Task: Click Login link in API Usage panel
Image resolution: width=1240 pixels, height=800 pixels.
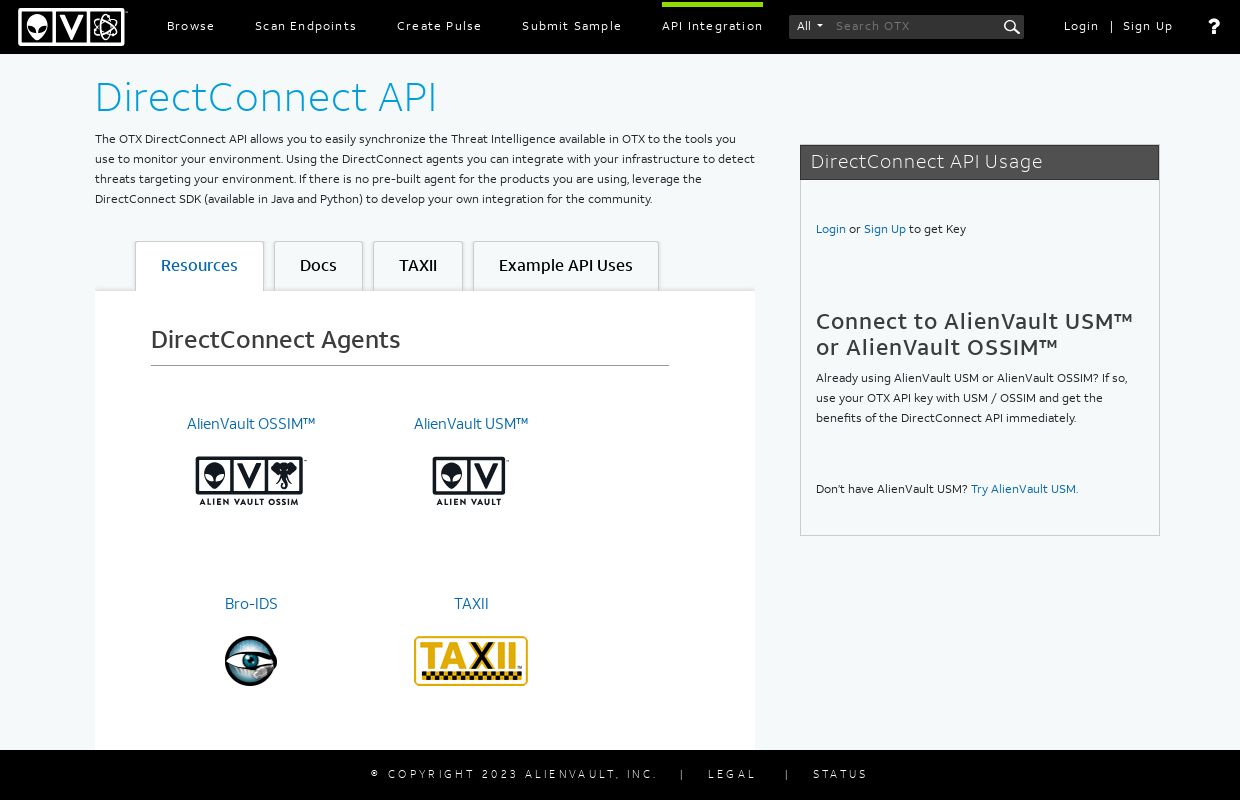Action: point(831,230)
